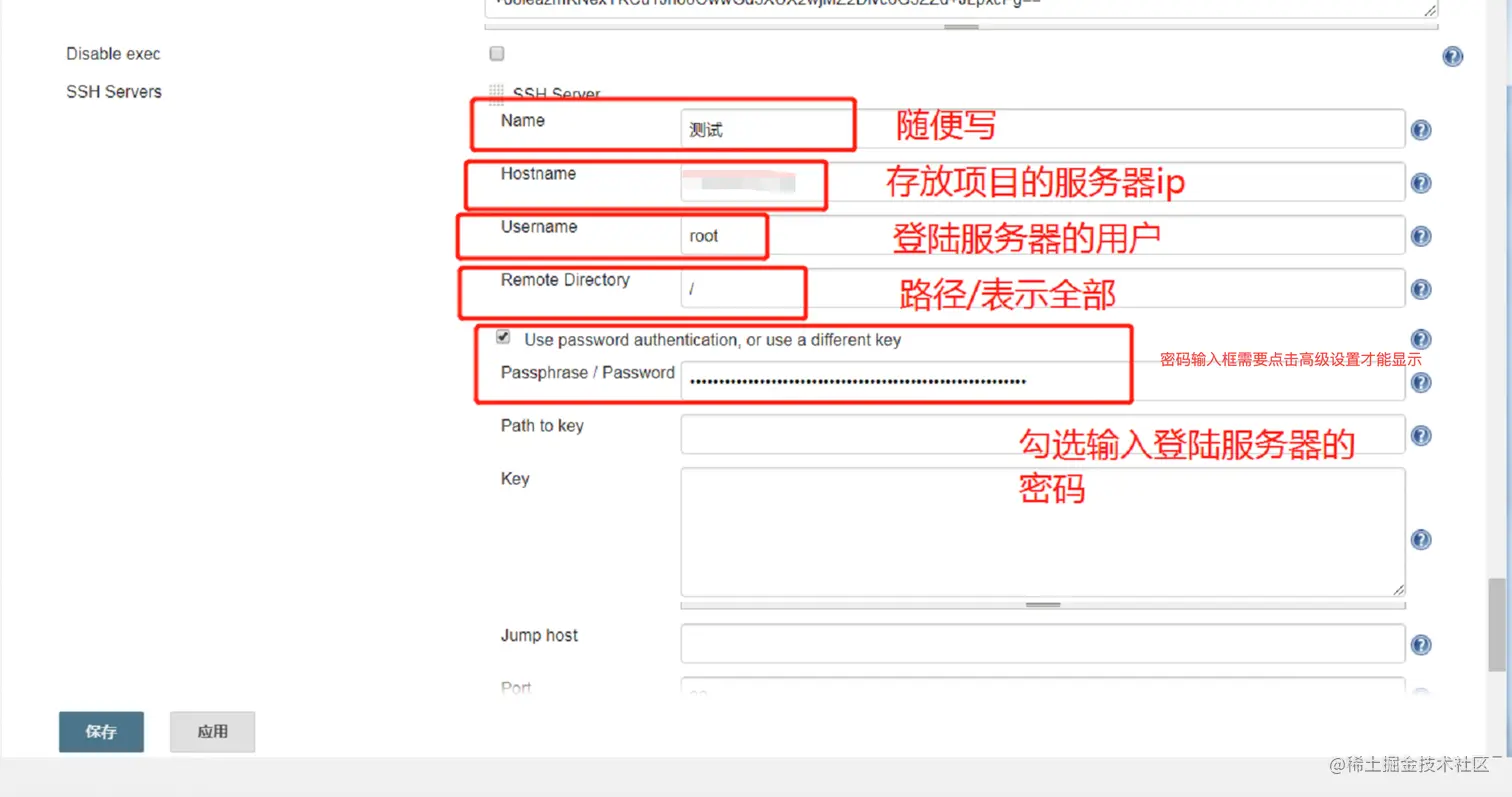Screen dimensions: 1512x797
Task: Click the Jump host label
Action: [539, 635]
